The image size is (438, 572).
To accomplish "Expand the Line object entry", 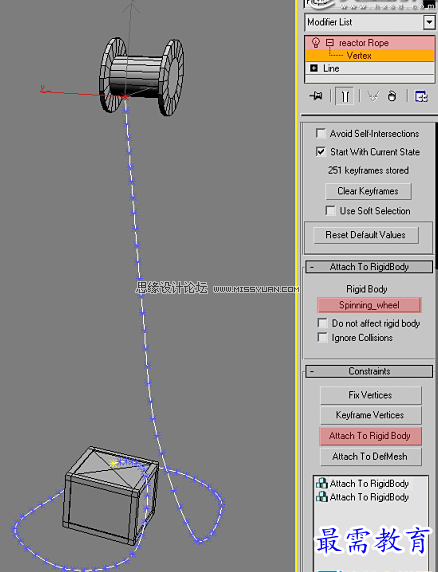I will (314, 68).
